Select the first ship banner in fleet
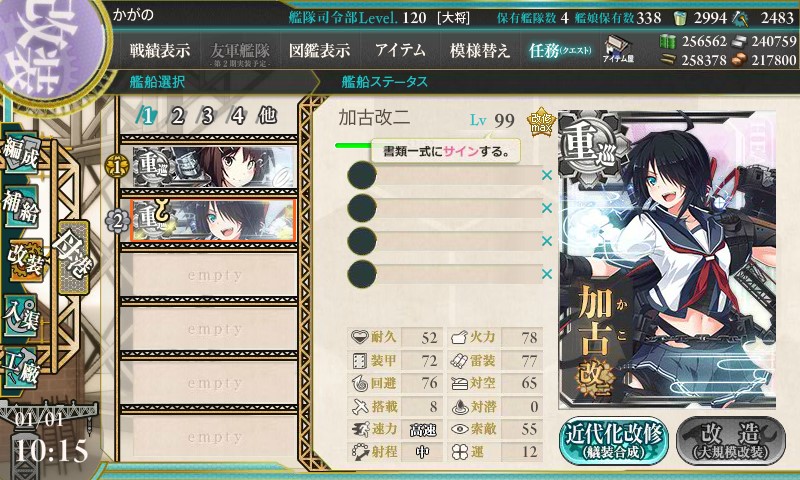This screenshot has width=800, height=480. (214, 166)
